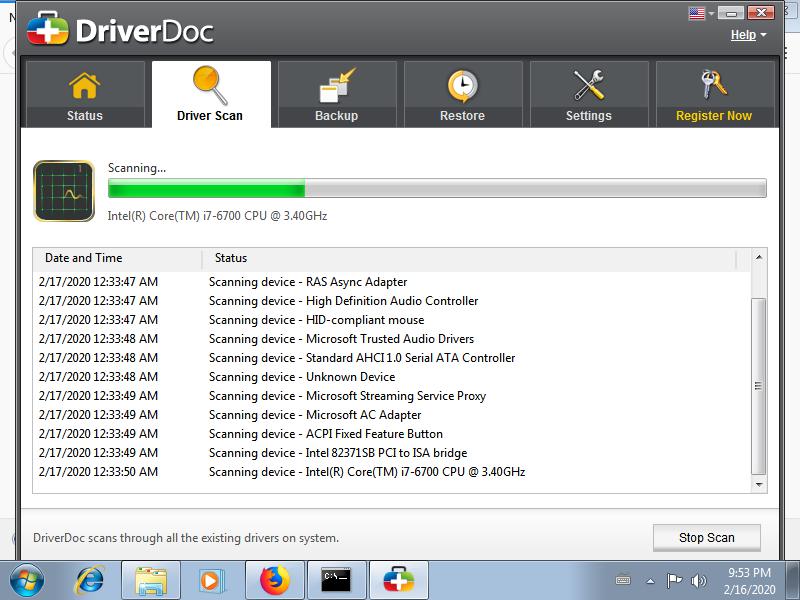This screenshot has width=800, height=600.
Task: Click the Scanning... status label
Action: (137, 168)
